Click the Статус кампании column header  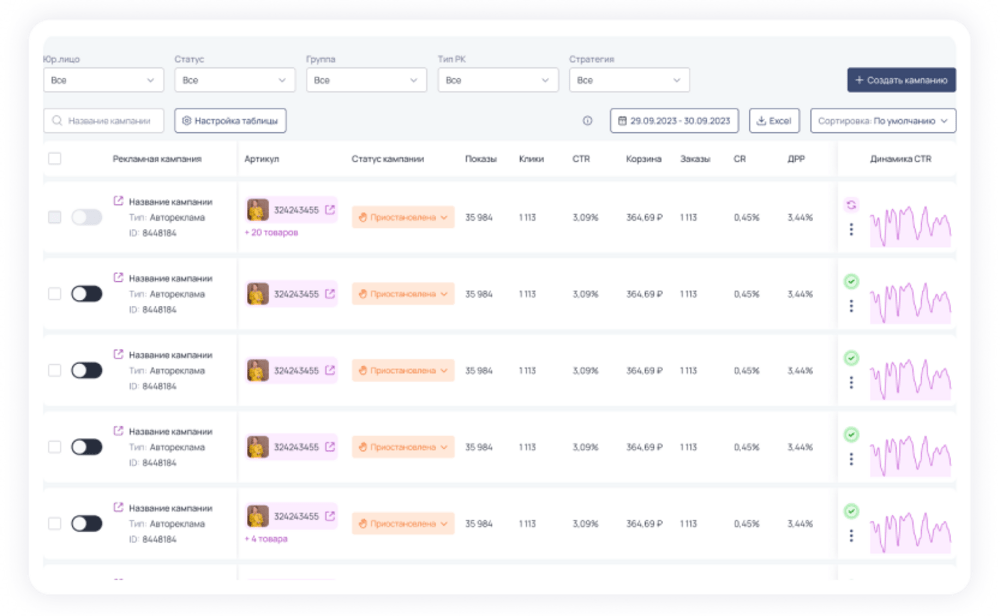click(388, 159)
